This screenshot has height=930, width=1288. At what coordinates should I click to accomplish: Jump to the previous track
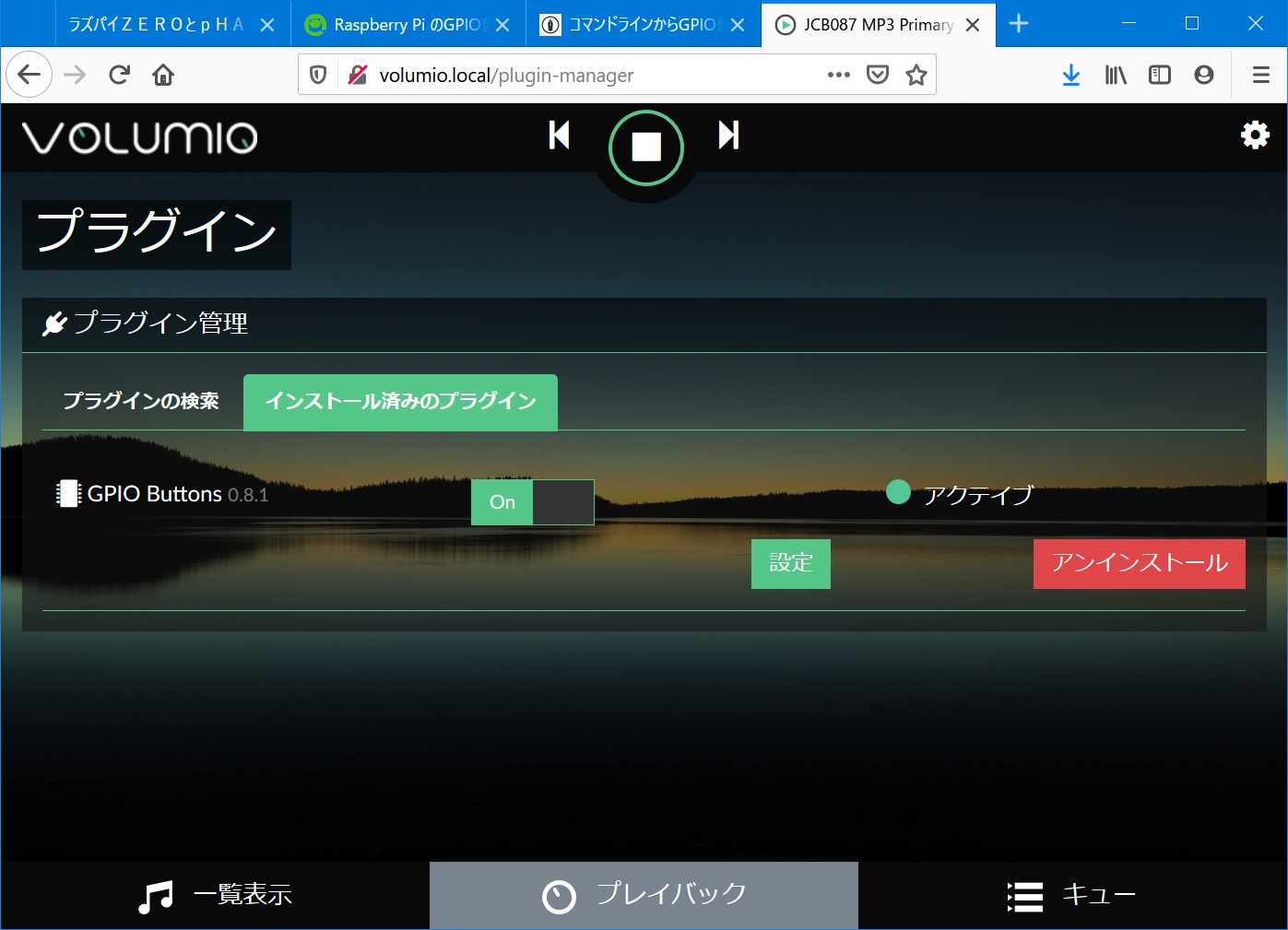(x=559, y=135)
